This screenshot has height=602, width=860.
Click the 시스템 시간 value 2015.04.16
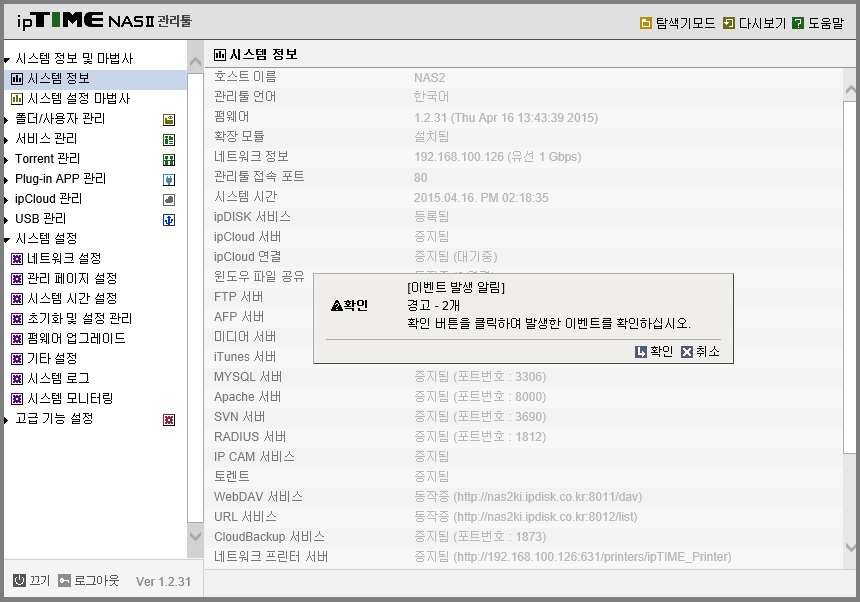point(481,197)
